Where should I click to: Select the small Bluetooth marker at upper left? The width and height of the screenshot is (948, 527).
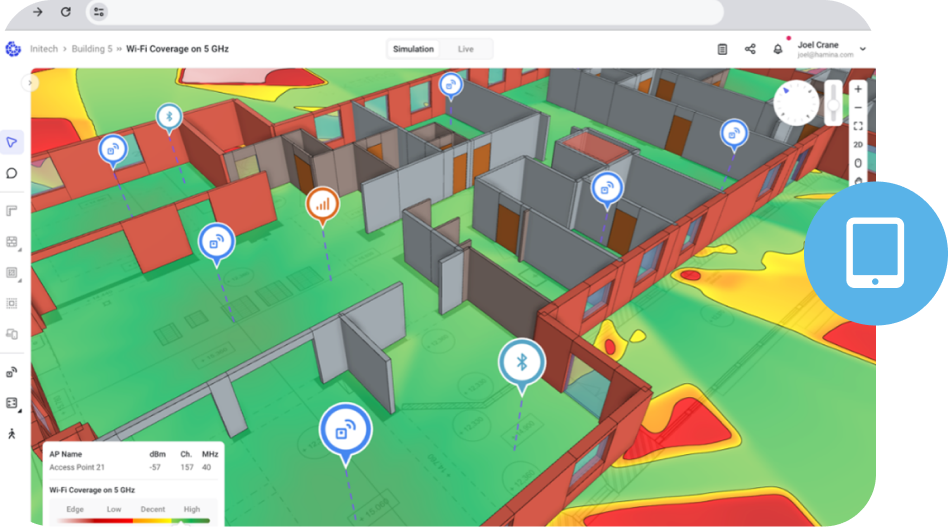click(169, 116)
